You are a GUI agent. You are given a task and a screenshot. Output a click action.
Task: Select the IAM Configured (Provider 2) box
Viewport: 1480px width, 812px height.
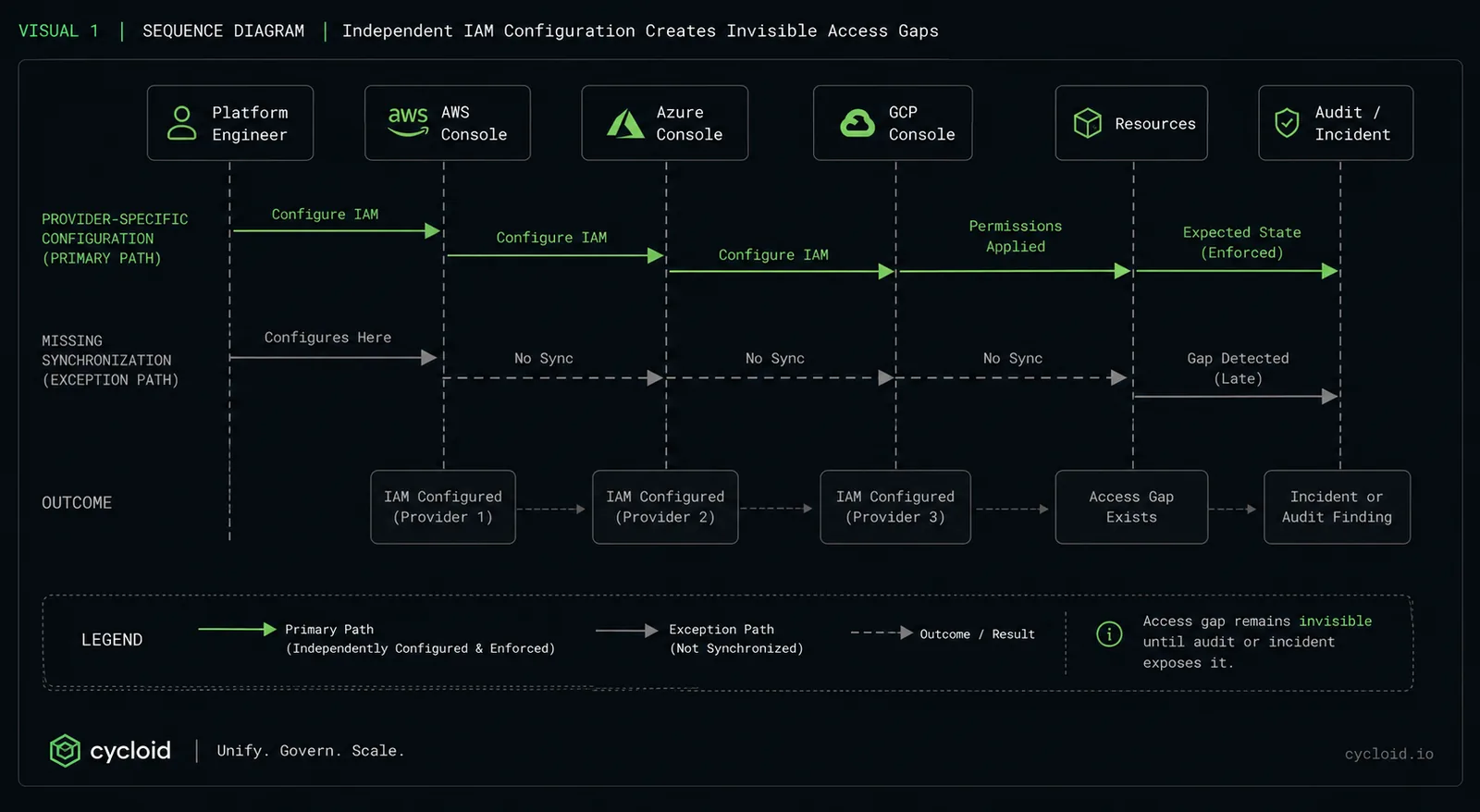(665, 507)
